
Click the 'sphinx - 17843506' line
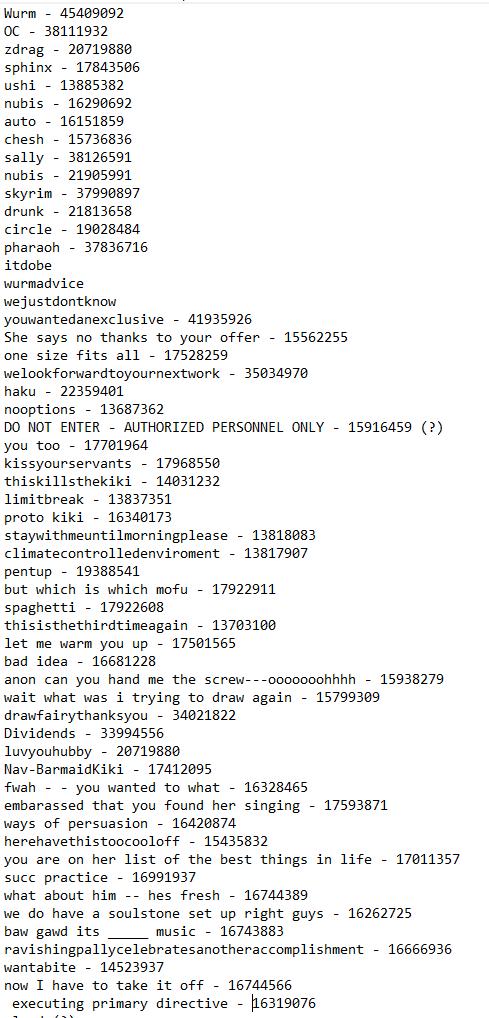pyautogui.click(x=71, y=68)
